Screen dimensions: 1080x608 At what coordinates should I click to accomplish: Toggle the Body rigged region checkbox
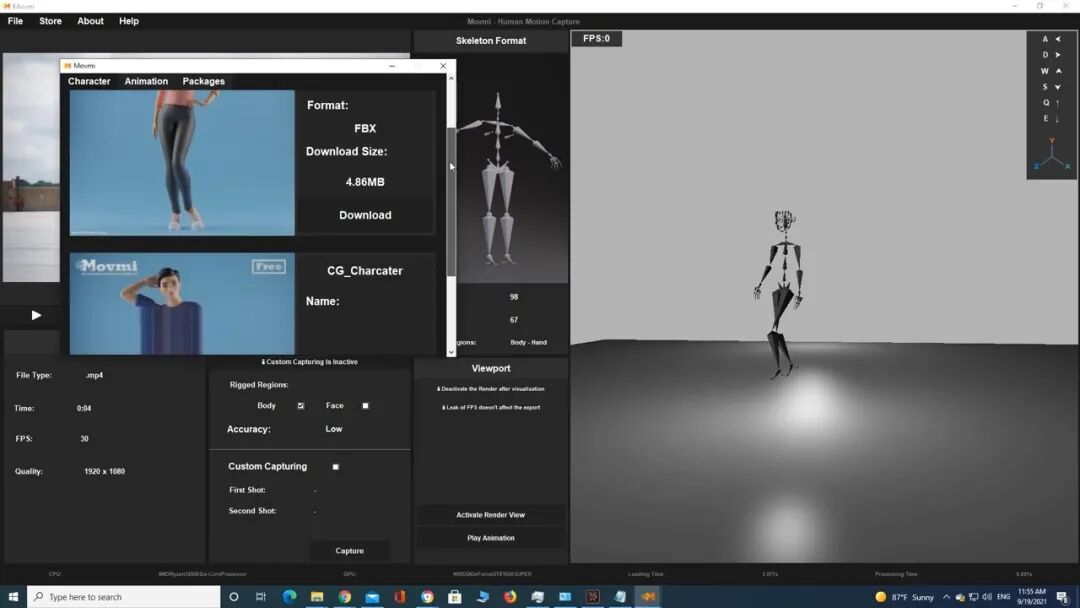[x=301, y=406]
